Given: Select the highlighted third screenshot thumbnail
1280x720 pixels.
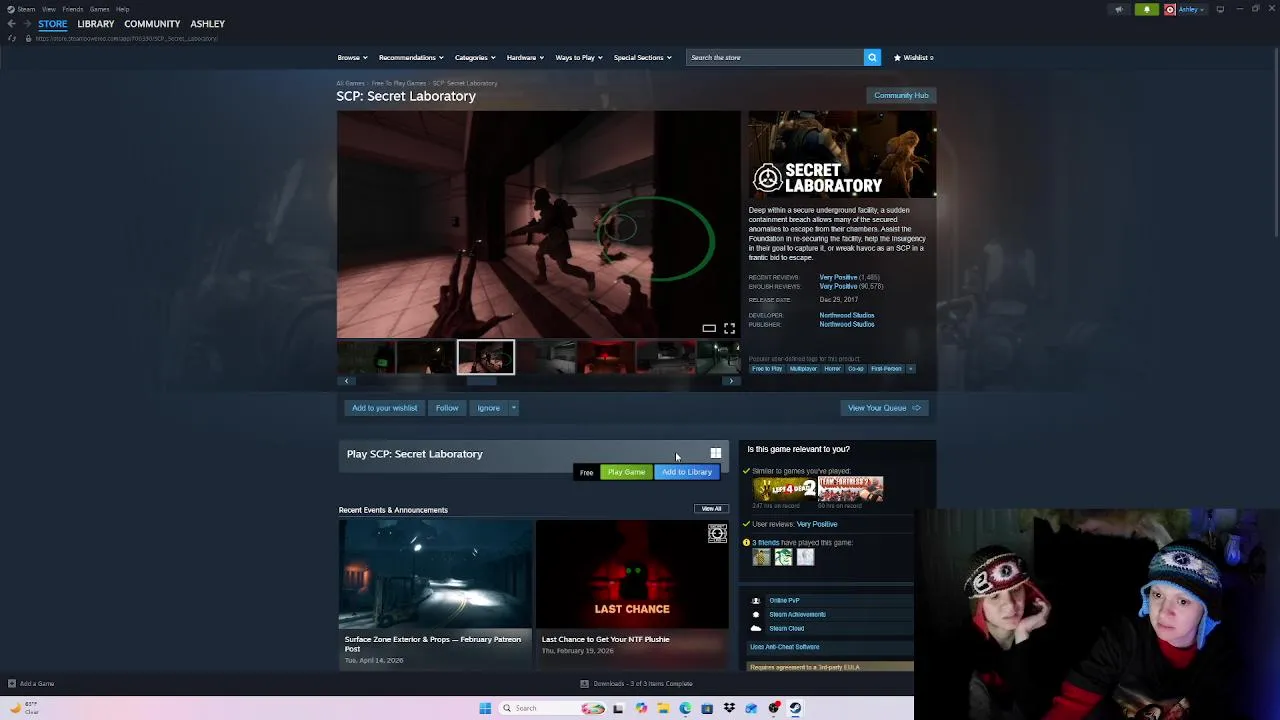Looking at the screenshot, I should 486,357.
